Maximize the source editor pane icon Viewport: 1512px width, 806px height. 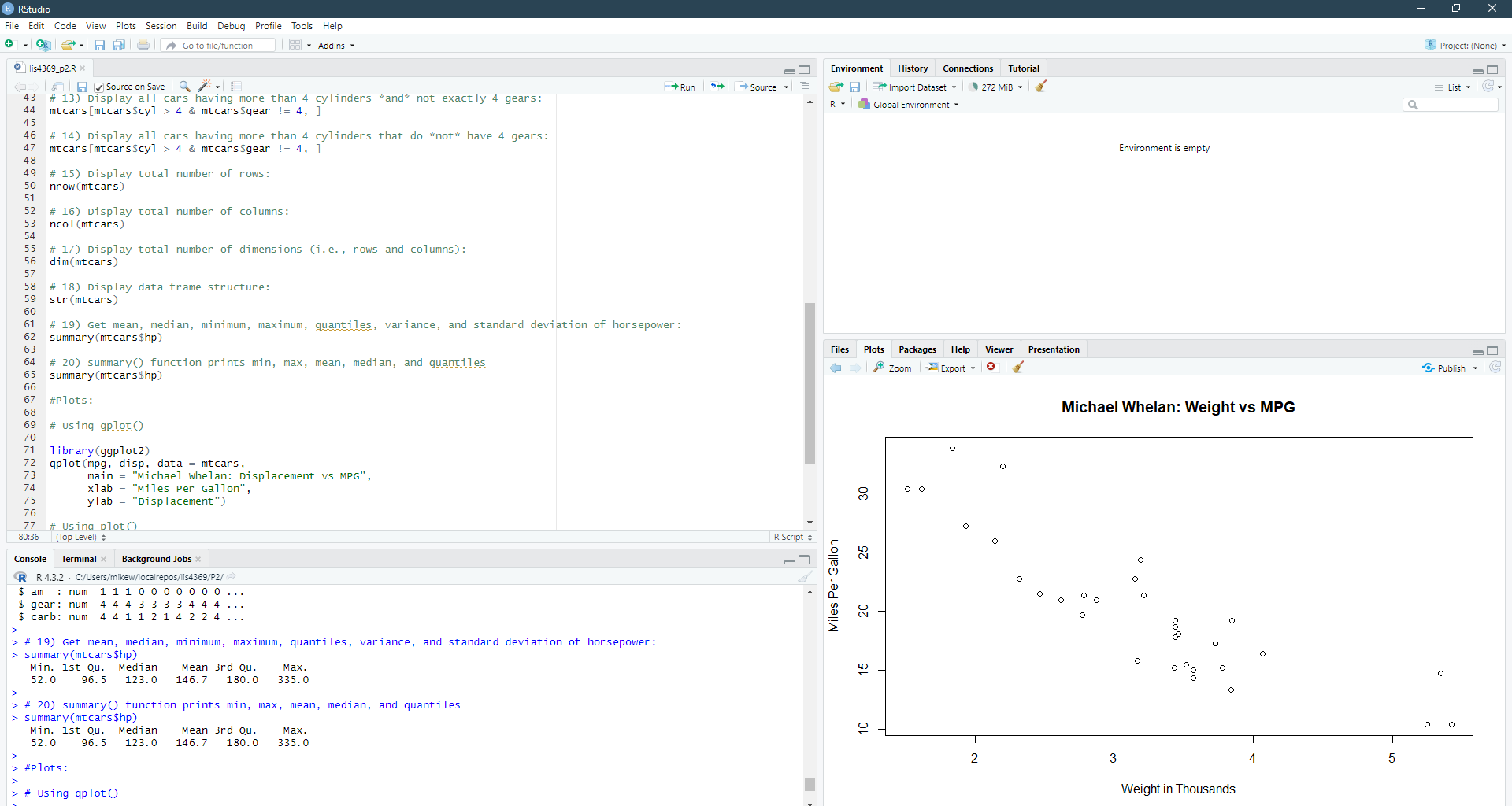804,69
